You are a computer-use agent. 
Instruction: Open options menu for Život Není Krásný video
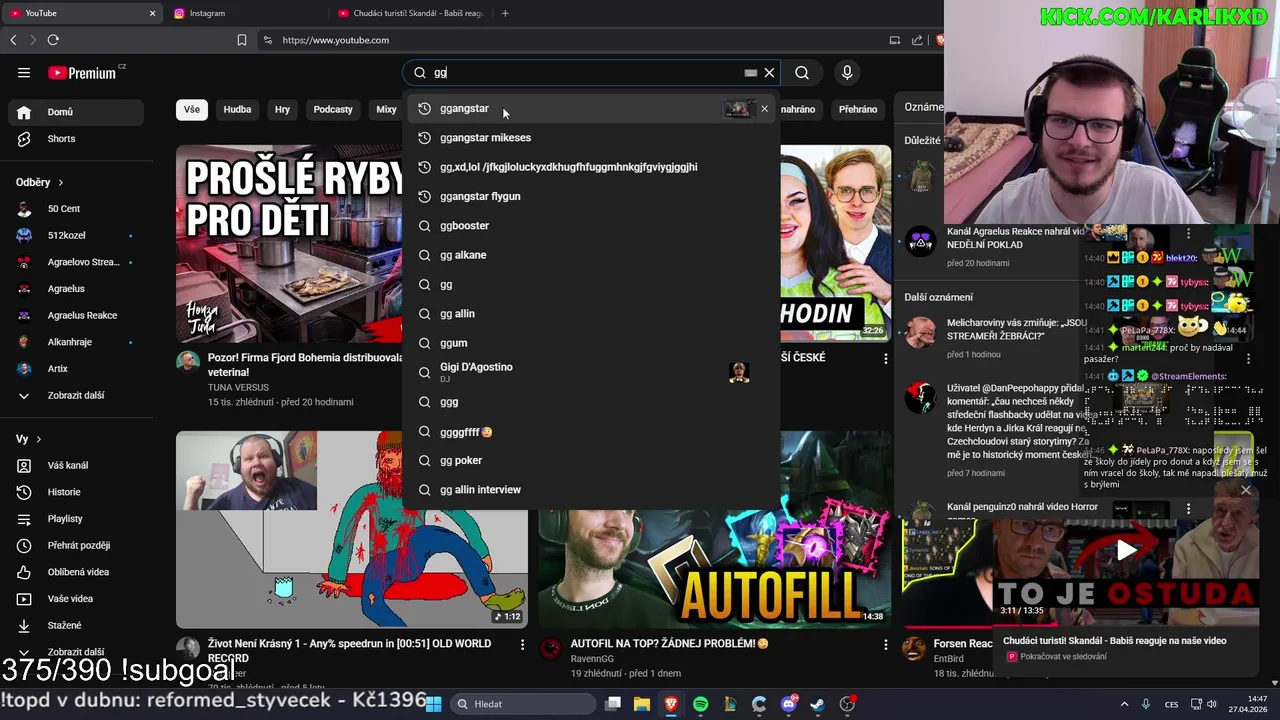click(x=522, y=645)
